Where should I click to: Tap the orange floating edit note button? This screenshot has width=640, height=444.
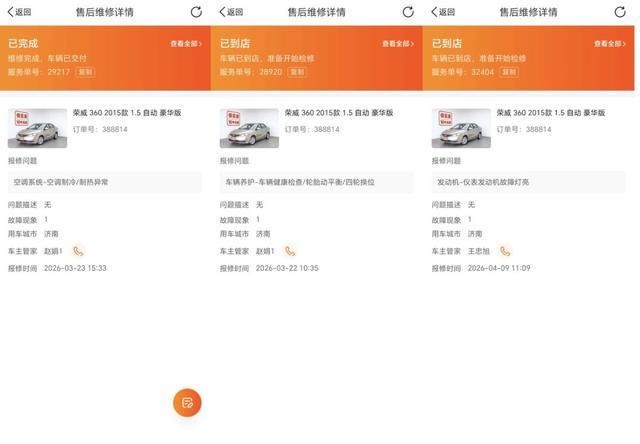[x=187, y=402]
